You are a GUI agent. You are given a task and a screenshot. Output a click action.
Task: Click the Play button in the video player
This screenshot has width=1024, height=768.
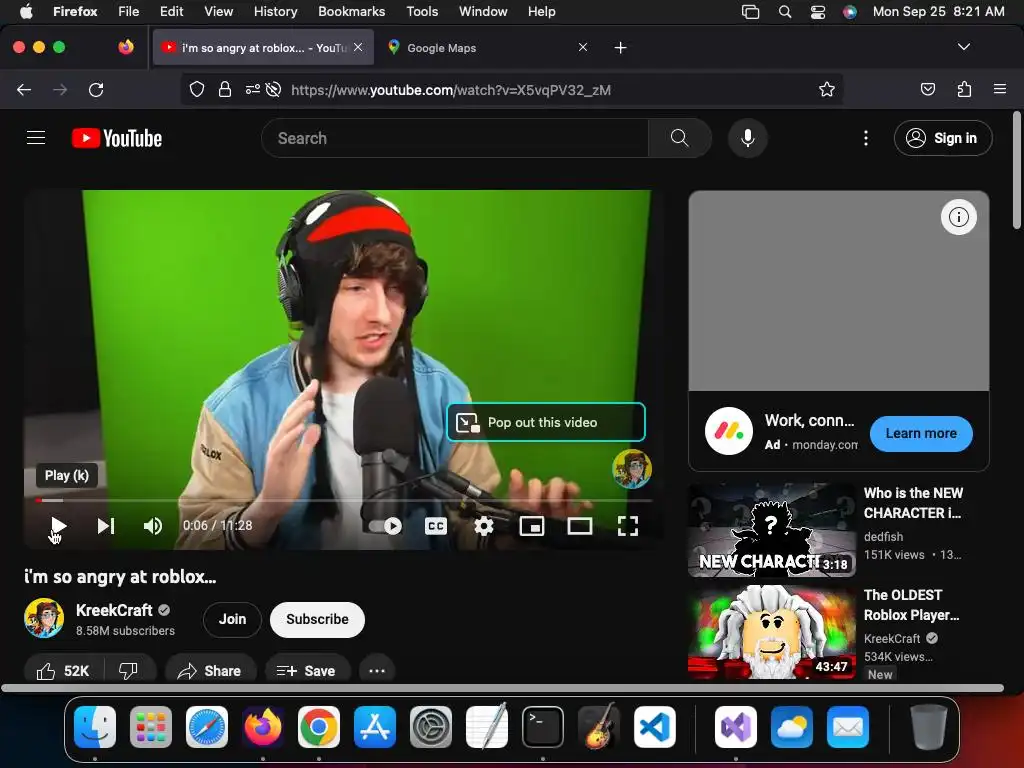(x=58, y=526)
